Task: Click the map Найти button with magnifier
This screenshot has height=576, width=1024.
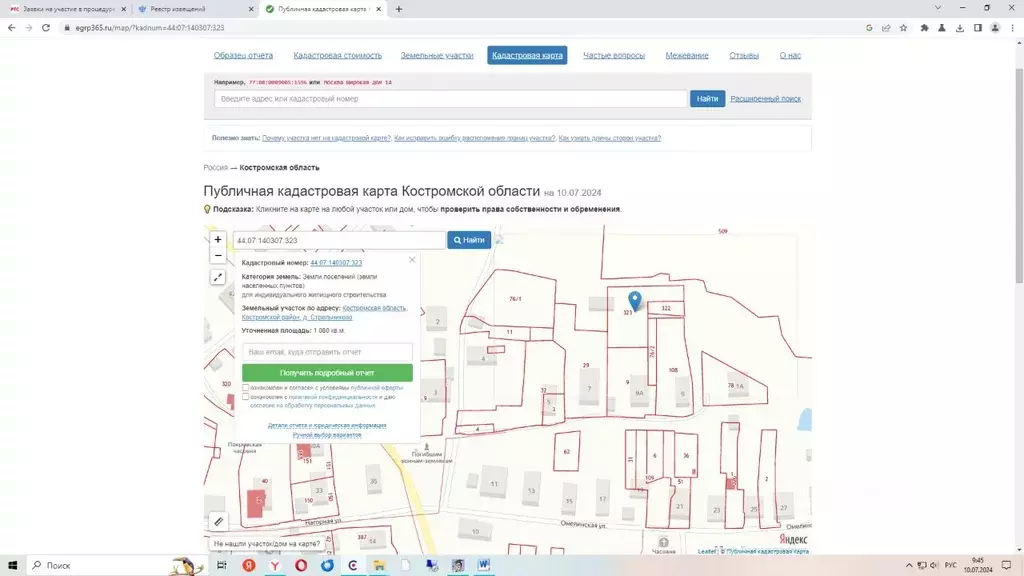Action: pos(469,240)
